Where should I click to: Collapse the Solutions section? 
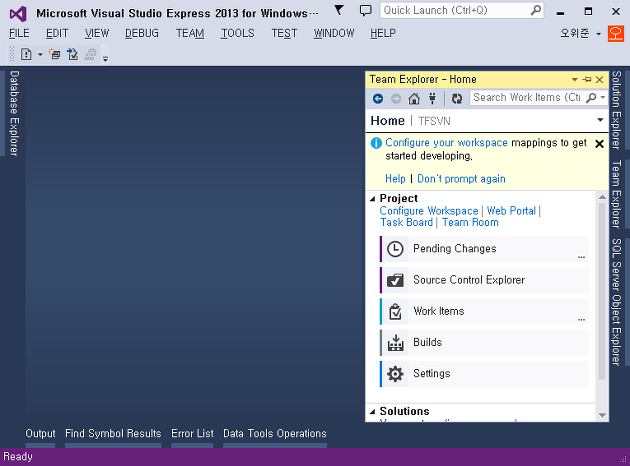[372, 411]
